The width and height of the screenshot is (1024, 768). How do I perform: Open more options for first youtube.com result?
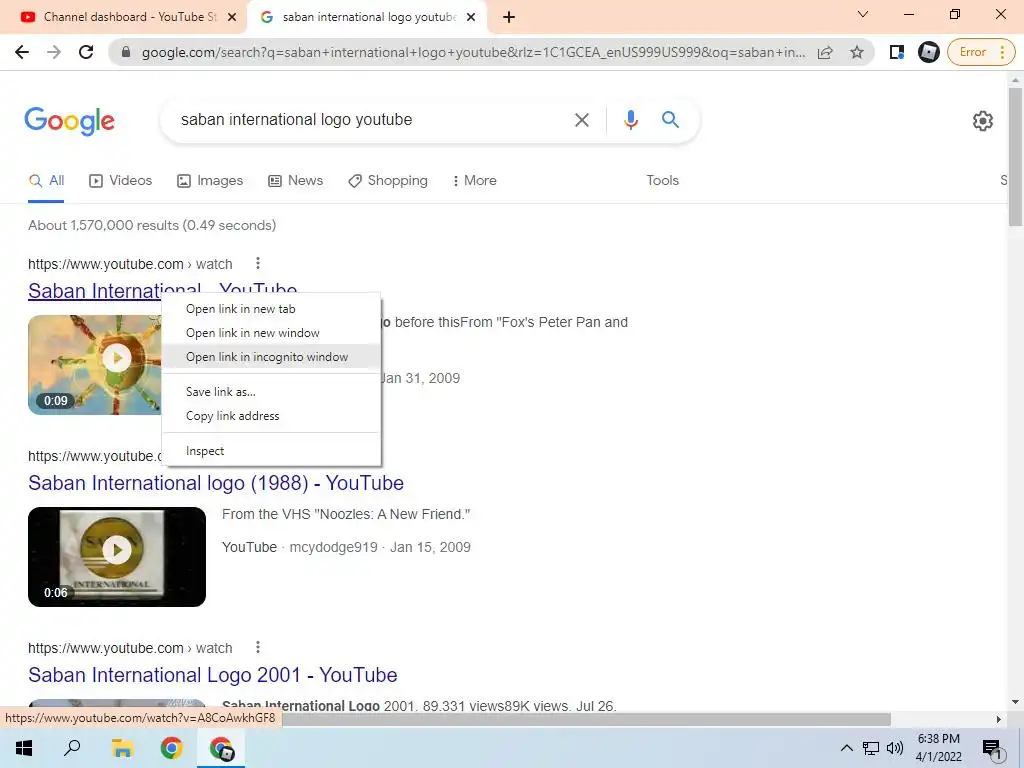coord(258,263)
